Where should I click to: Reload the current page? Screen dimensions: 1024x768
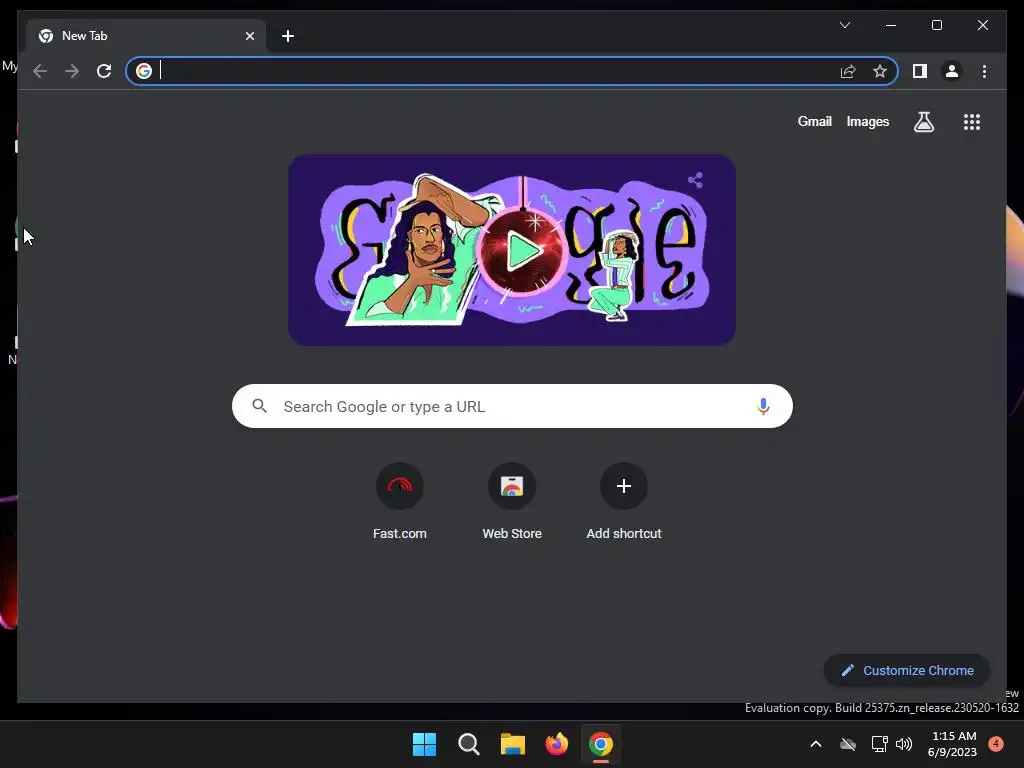[x=104, y=71]
